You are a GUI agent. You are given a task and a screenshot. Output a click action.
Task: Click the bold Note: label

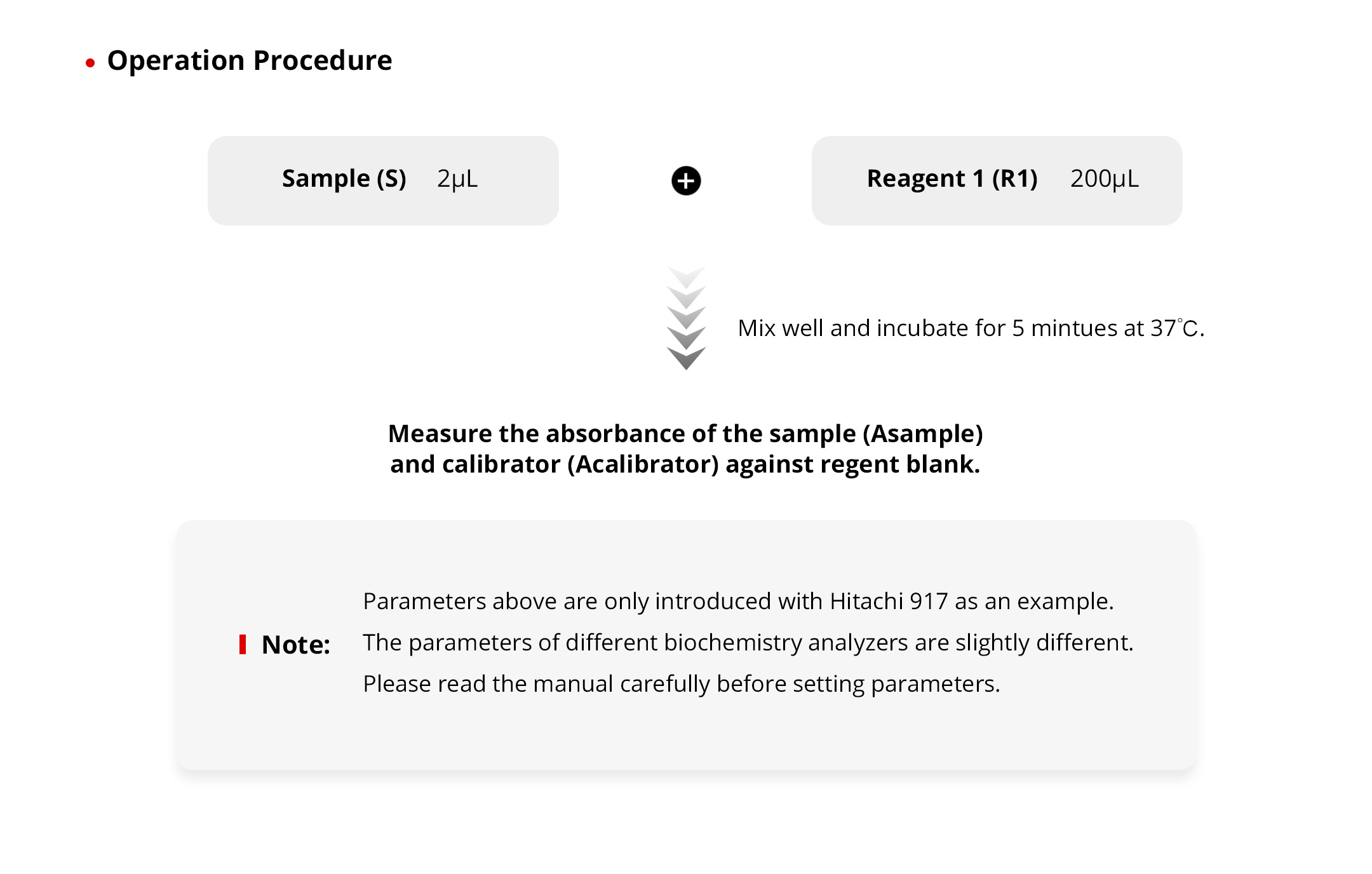click(x=296, y=645)
